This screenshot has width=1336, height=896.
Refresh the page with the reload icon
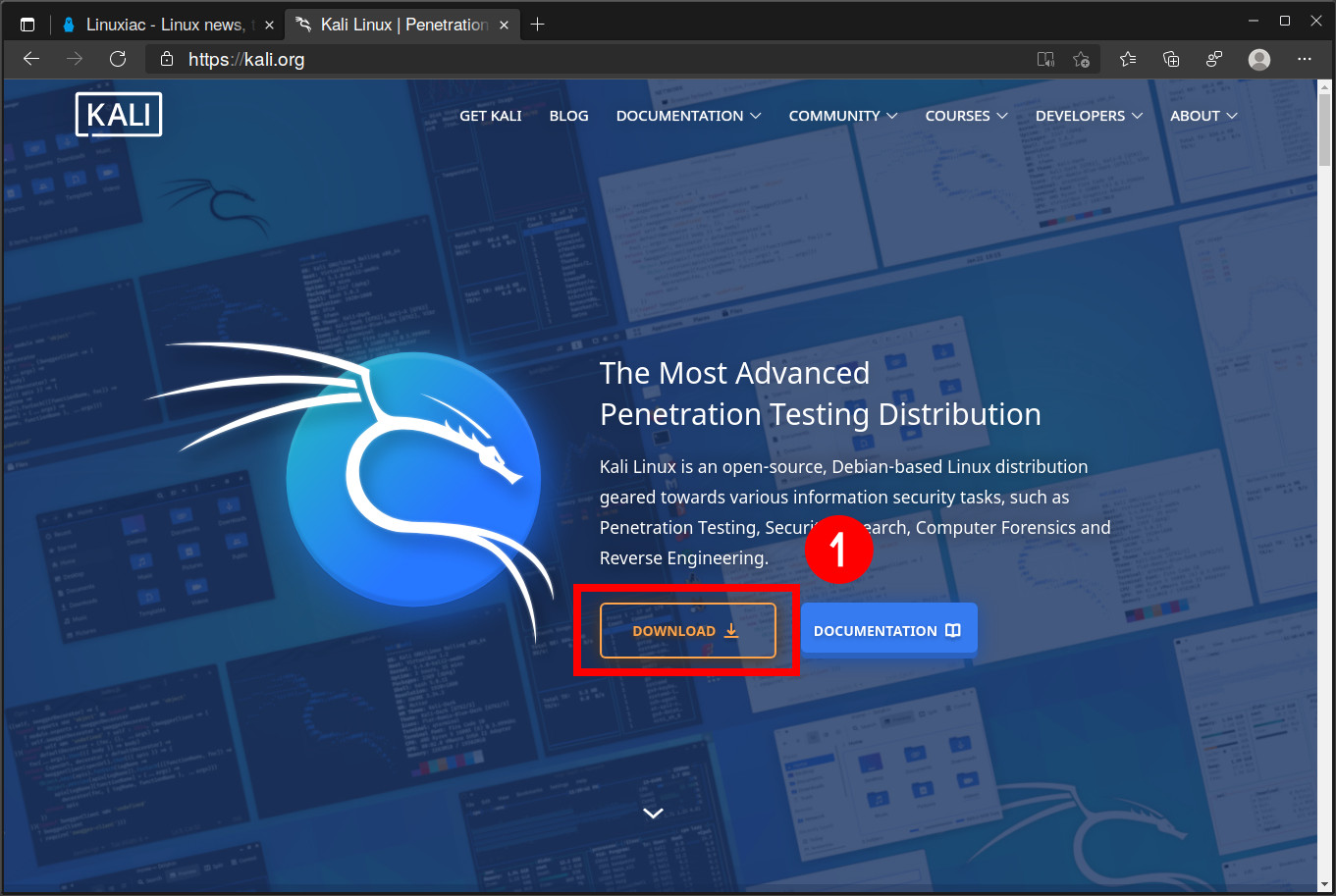118,59
